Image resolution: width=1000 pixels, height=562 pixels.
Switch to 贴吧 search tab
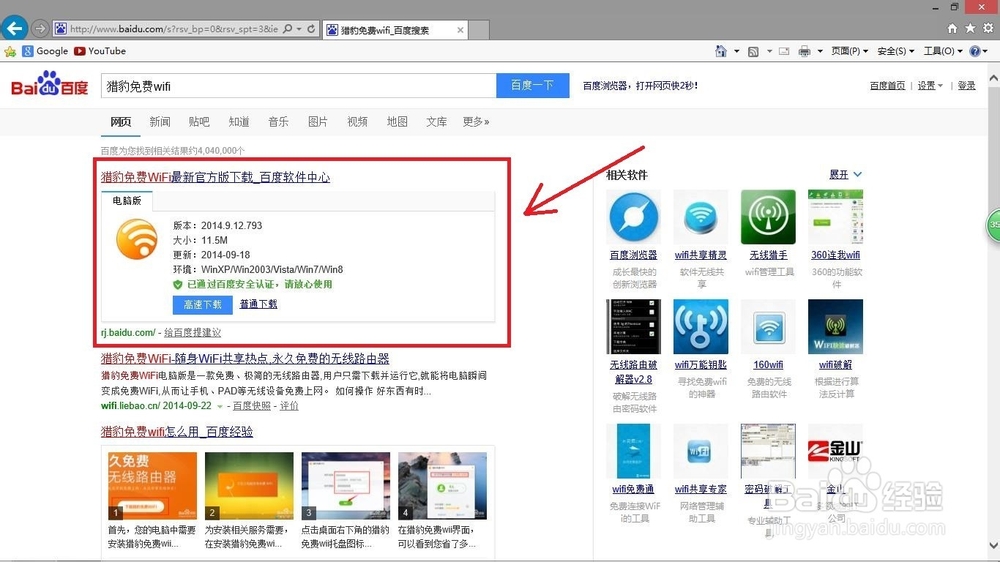199,121
